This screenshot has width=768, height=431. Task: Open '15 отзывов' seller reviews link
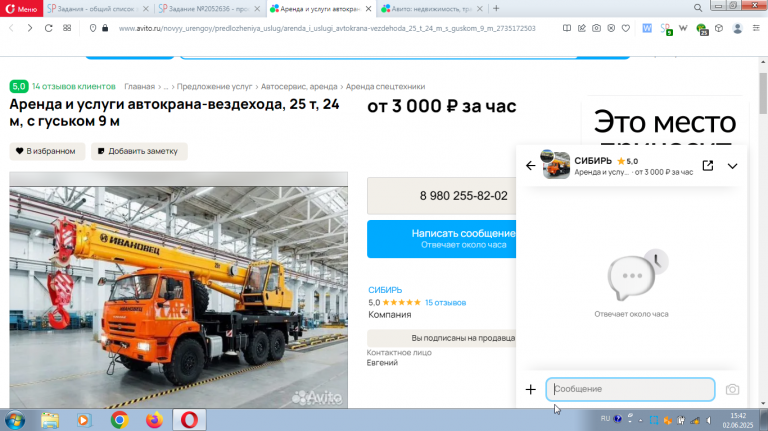pyautogui.click(x=445, y=303)
